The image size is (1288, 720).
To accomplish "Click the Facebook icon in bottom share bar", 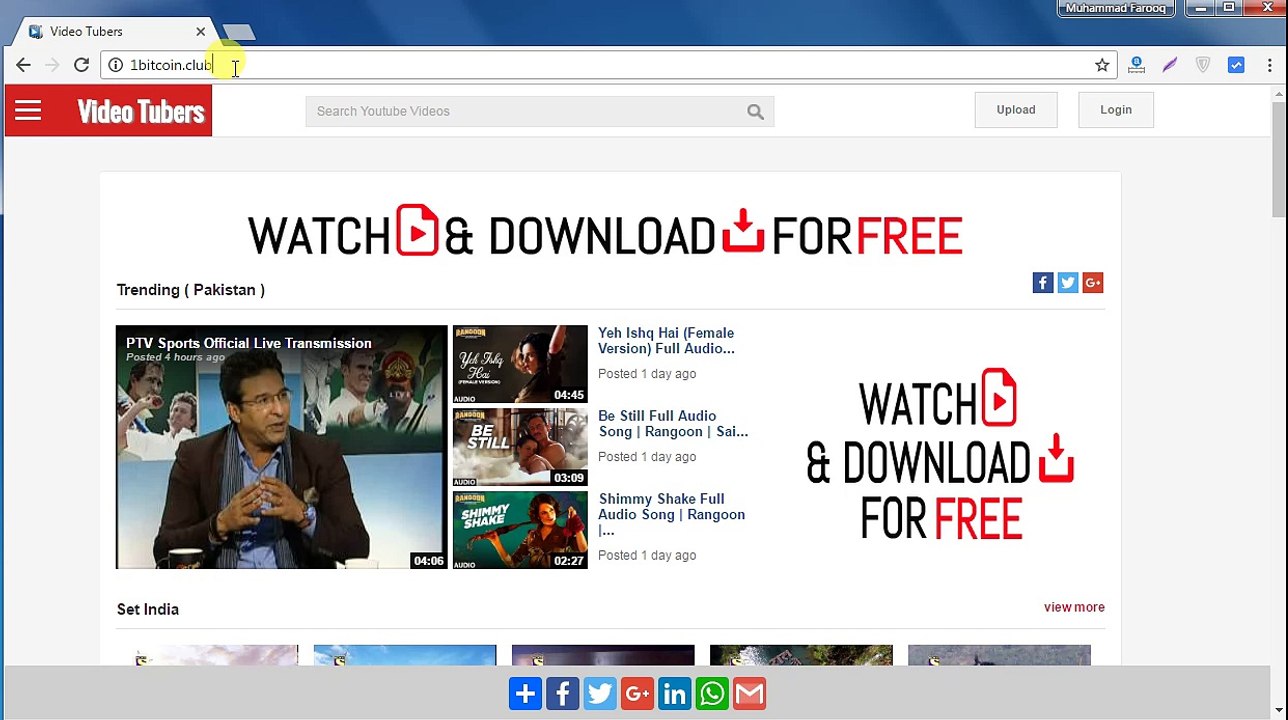I will [x=562, y=694].
